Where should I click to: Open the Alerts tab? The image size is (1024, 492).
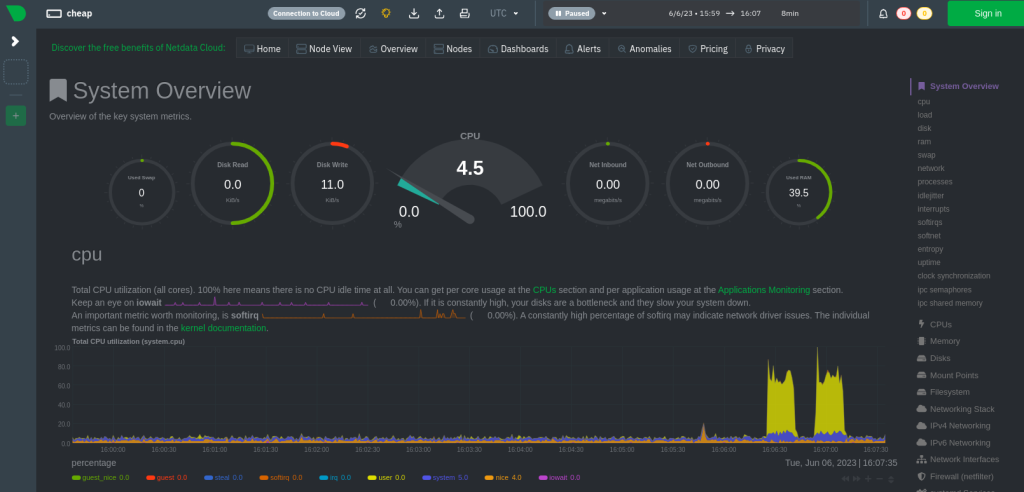583,48
